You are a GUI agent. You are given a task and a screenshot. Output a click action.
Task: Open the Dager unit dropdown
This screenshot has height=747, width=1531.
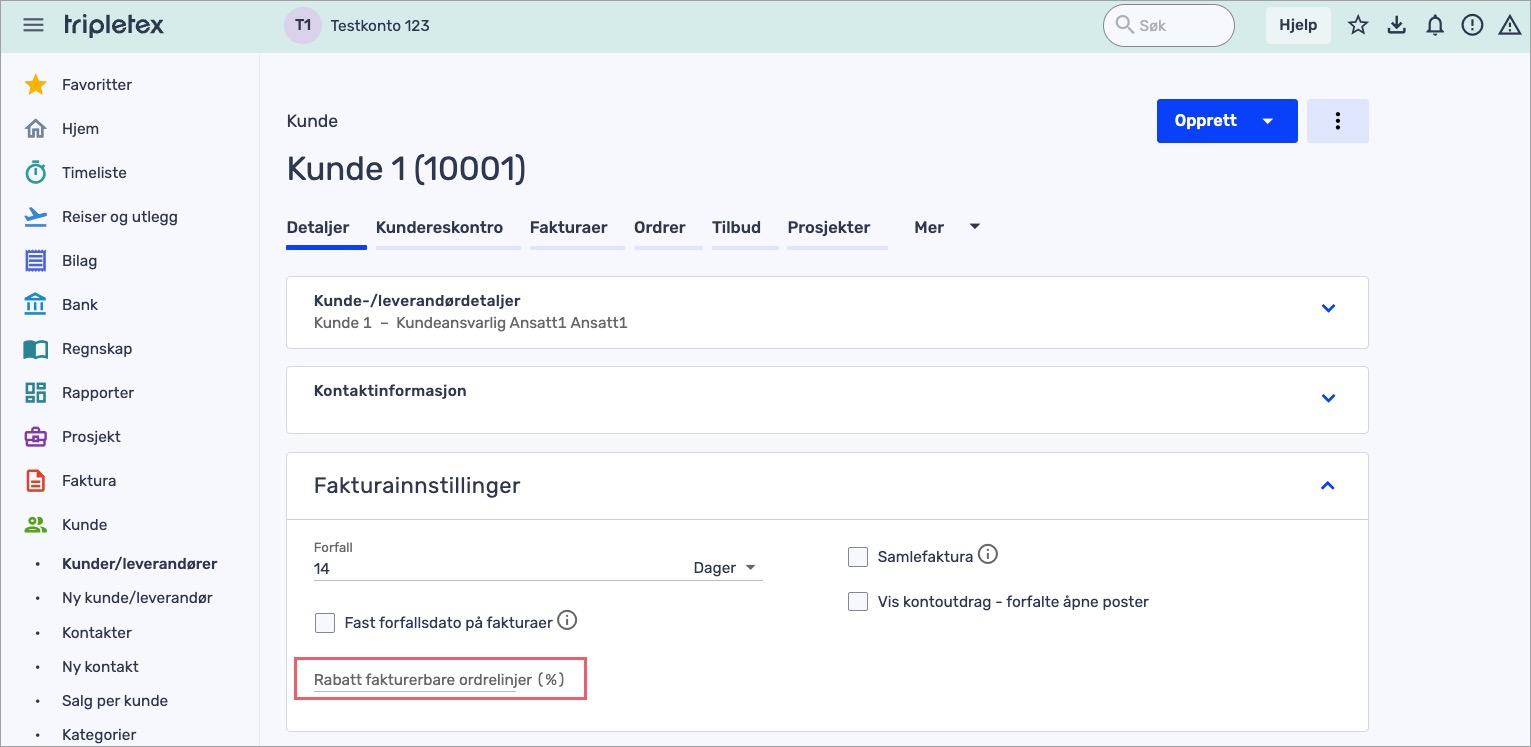coord(727,568)
